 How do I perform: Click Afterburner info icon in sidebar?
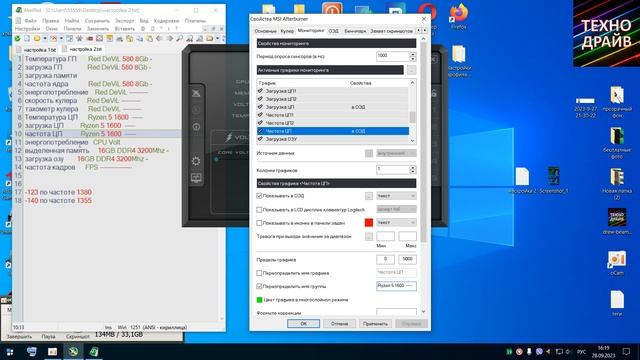196,127
